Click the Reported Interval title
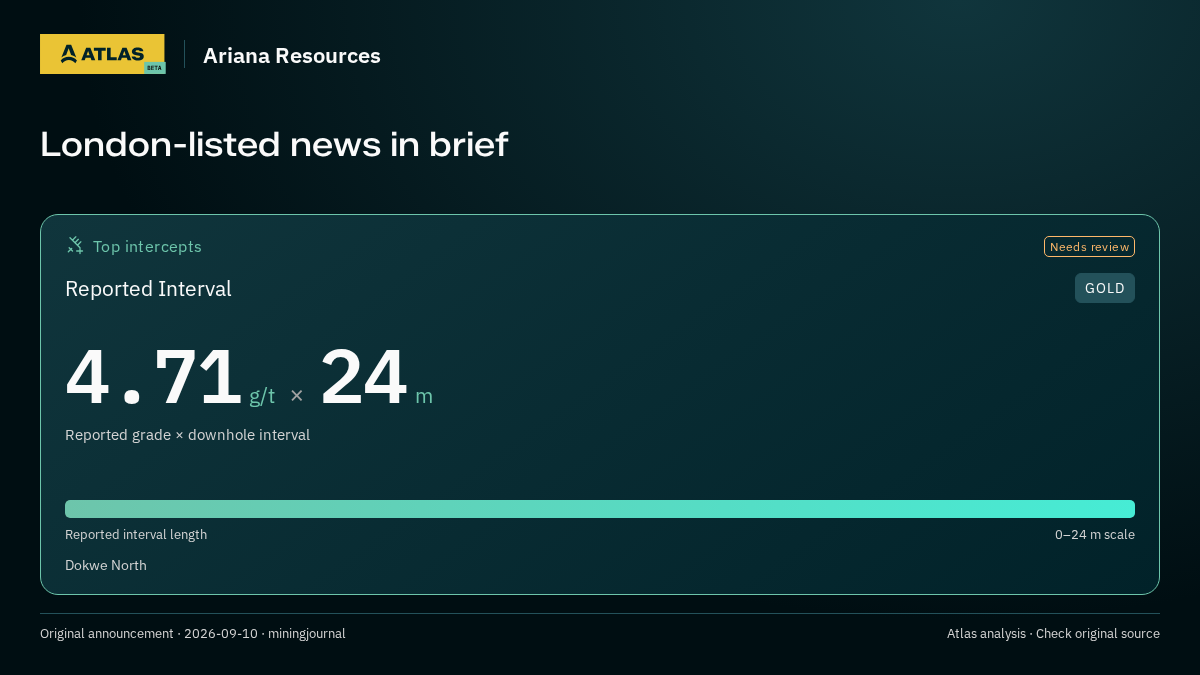Screen dimensions: 1200x675 coord(148,289)
